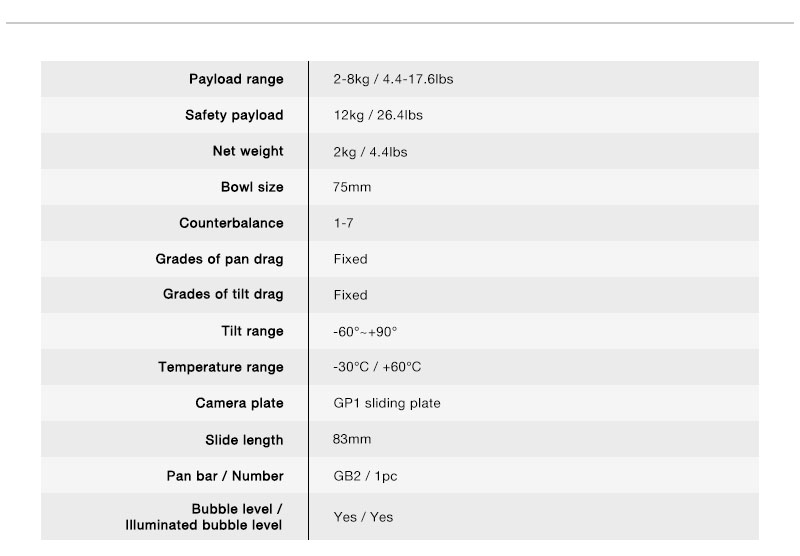
Task: Click the Temperature range label
Action: 220,367
